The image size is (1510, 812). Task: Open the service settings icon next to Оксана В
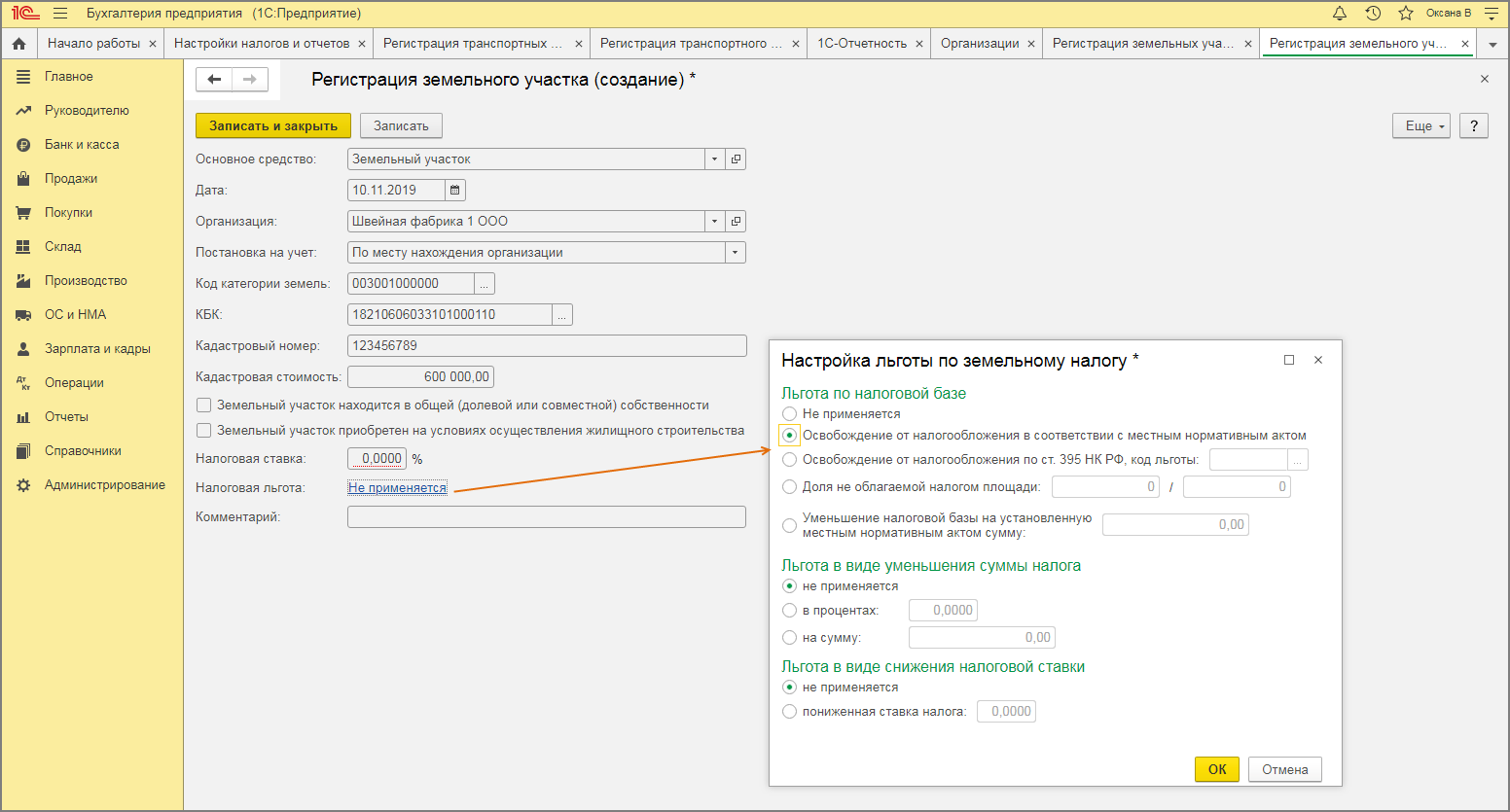(x=1492, y=14)
